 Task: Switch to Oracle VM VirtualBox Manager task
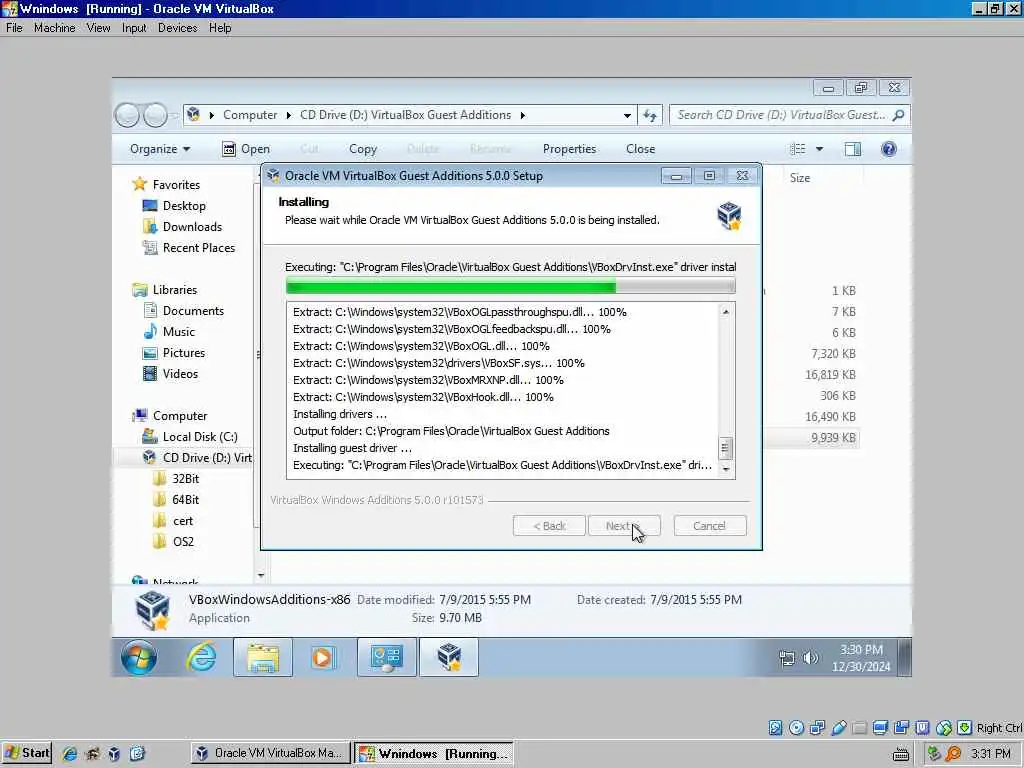[x=270, y=753]
